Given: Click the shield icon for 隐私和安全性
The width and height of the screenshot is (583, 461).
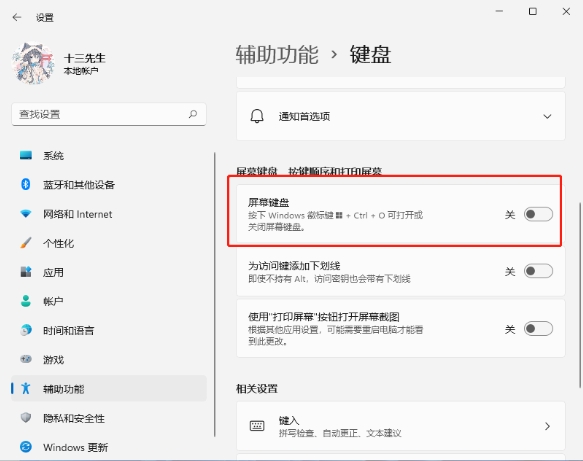Looking at the screenshot, I should click(x=26, y=418).
